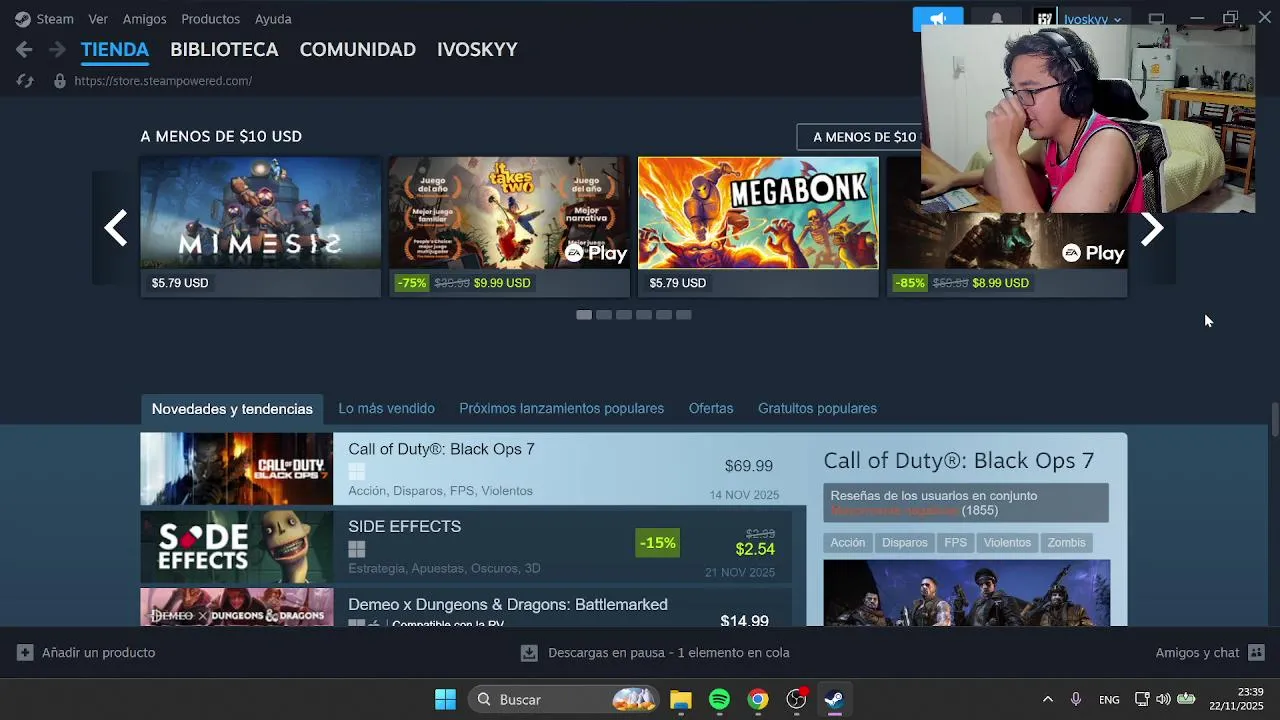1280x720 pixels.
Task: Click the Windows platform icon under SIDE EFFECTS
Action: [357, 549]
